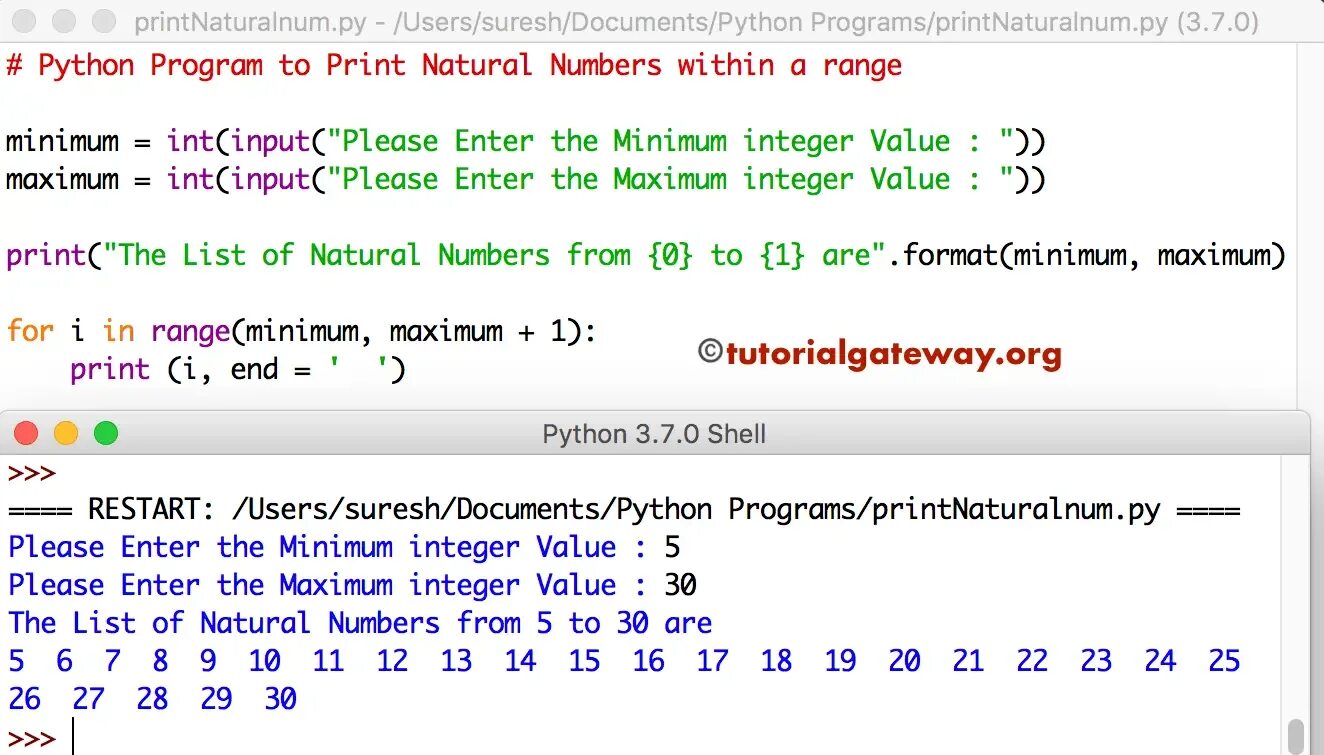Zoom the printNaturalnum.py editor window
This screenshot has height=755, width=1324.
coord(103,20)
